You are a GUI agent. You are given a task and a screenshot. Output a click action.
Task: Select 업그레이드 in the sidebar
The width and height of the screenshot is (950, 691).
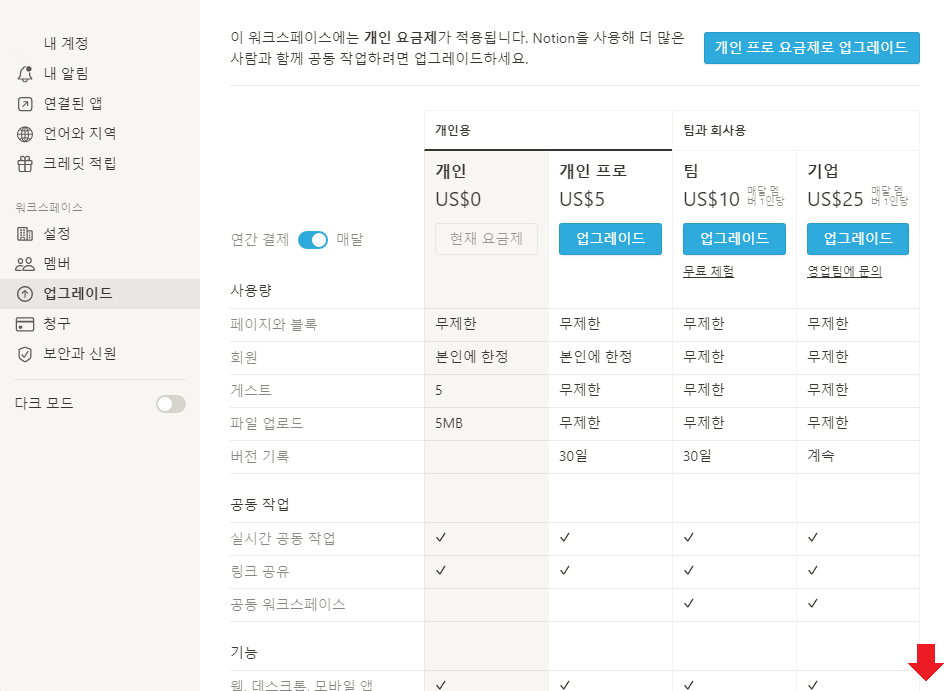[x=100, y=294]
